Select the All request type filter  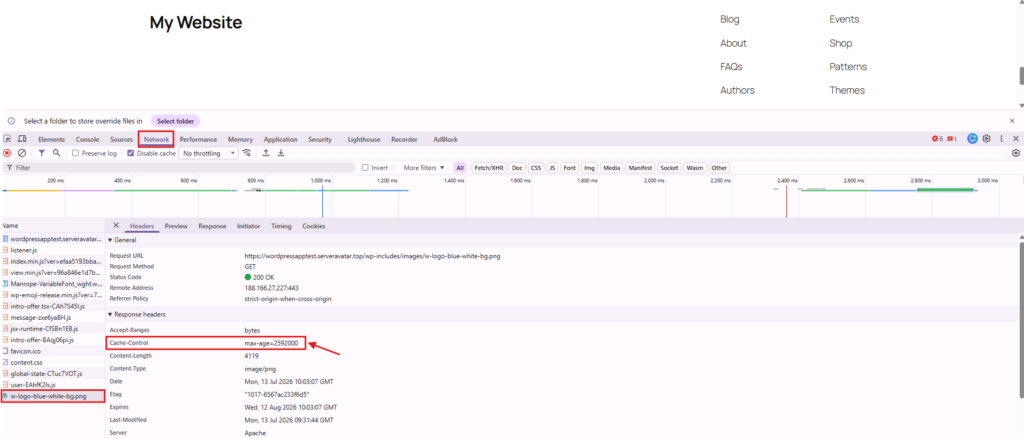pos(460,168)
